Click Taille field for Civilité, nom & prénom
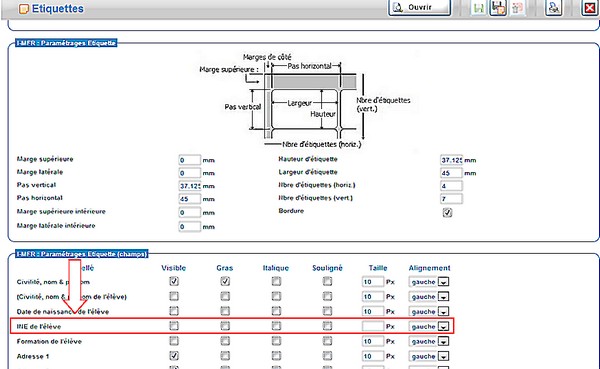The image size is (600, 369). point(373,282)
